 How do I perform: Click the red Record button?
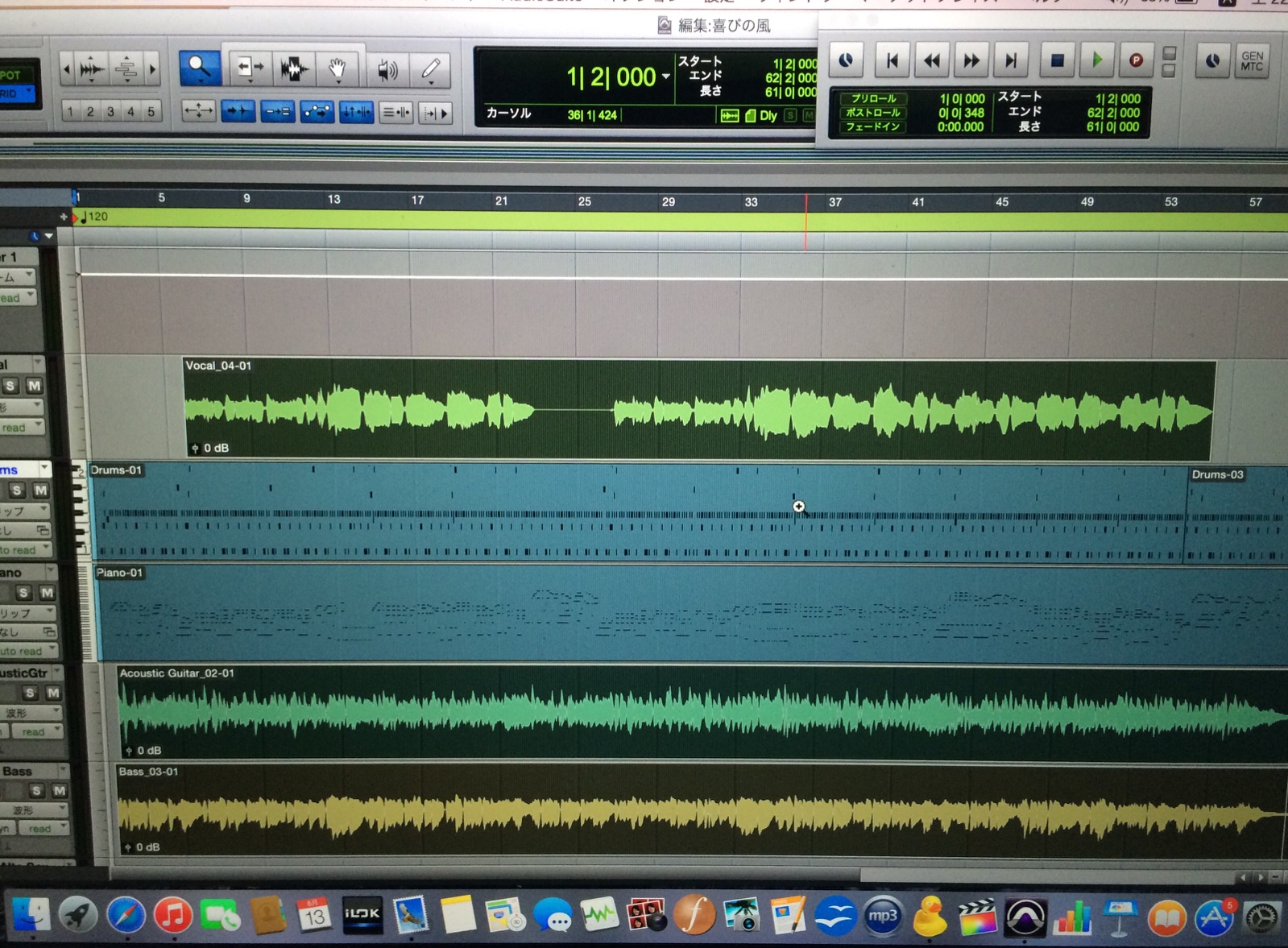point(1136,60)
